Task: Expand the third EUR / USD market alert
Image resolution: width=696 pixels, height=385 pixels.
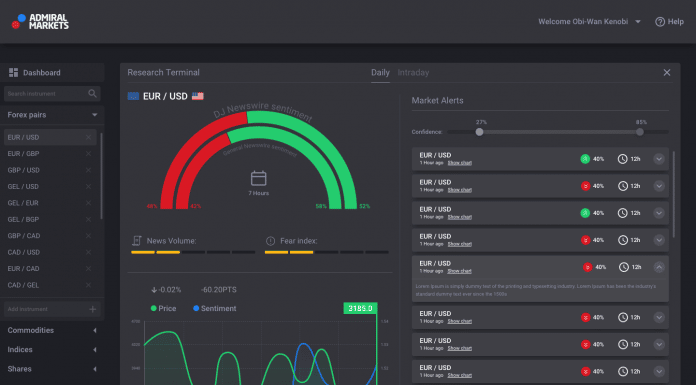Action: (x=659, y=213)
